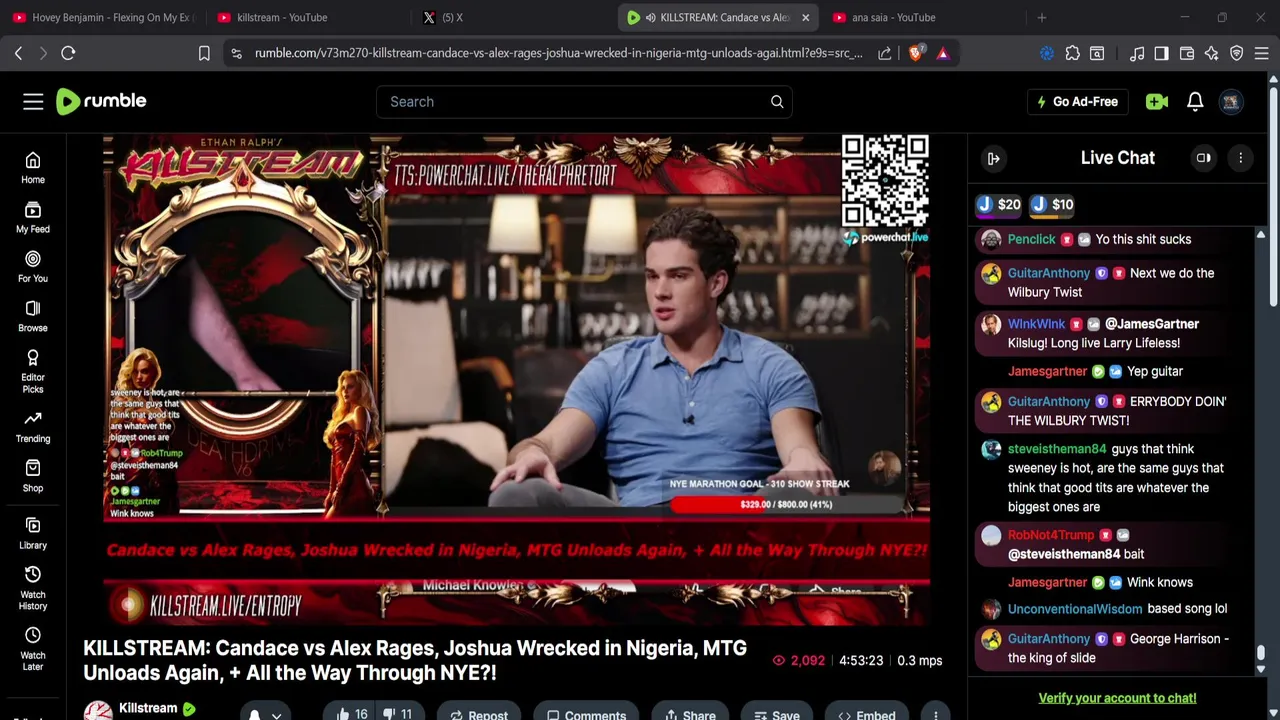Image resolution: width=1280 pixels, height=720 pixels.
Task: Click the green upload video camera icon
Action: coord(1157,101)
